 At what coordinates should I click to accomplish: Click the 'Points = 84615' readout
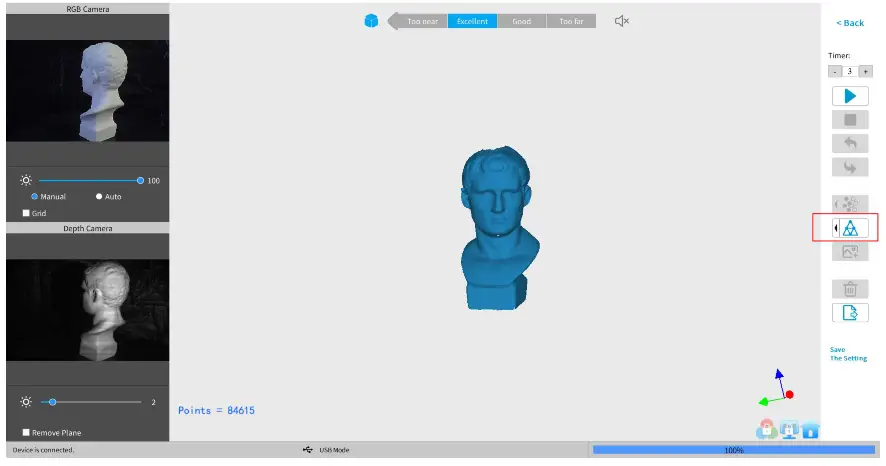pyautogui.click(x=216, y=410)
